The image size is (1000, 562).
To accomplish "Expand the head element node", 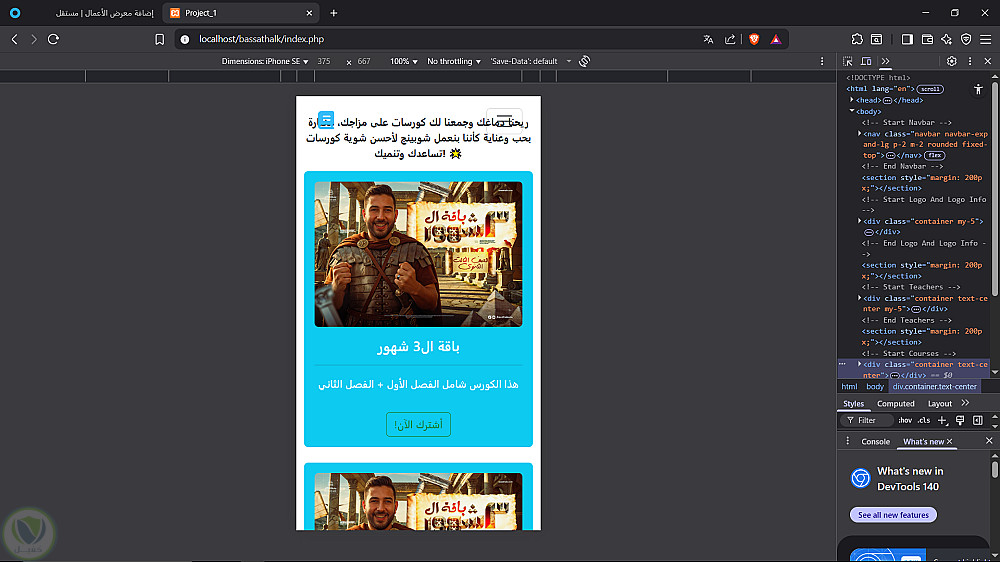I will (852, 100).
